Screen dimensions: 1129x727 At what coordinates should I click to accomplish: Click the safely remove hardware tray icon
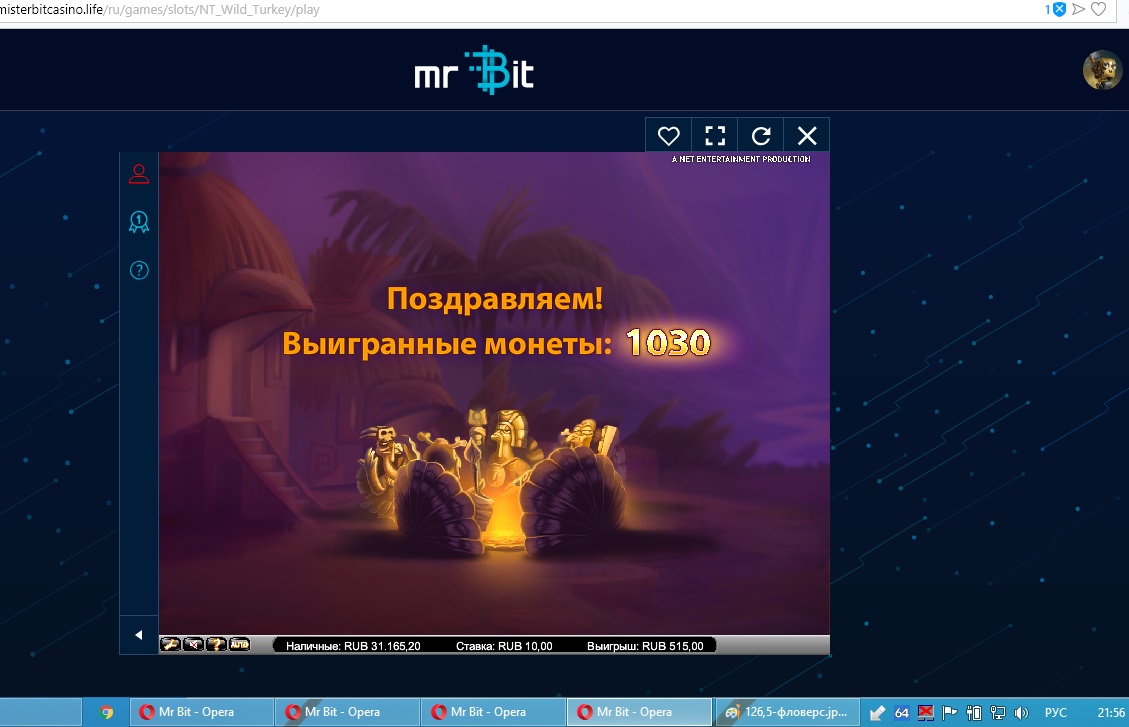click(877, 713)
